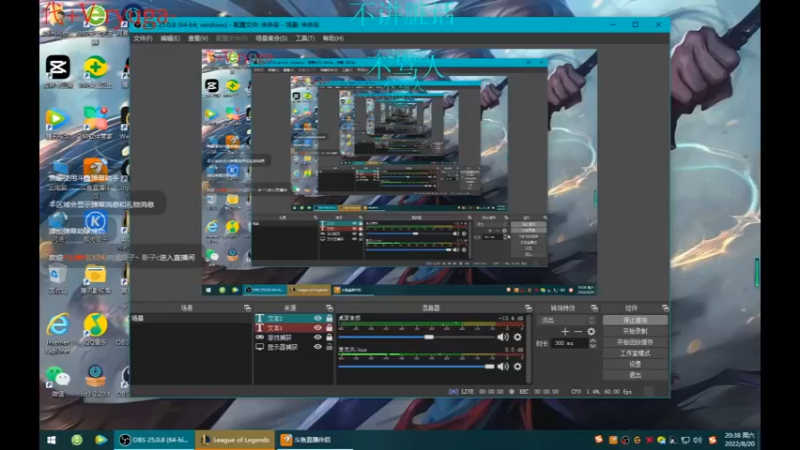Pop out the 来源 dock panel

(329, 308)
